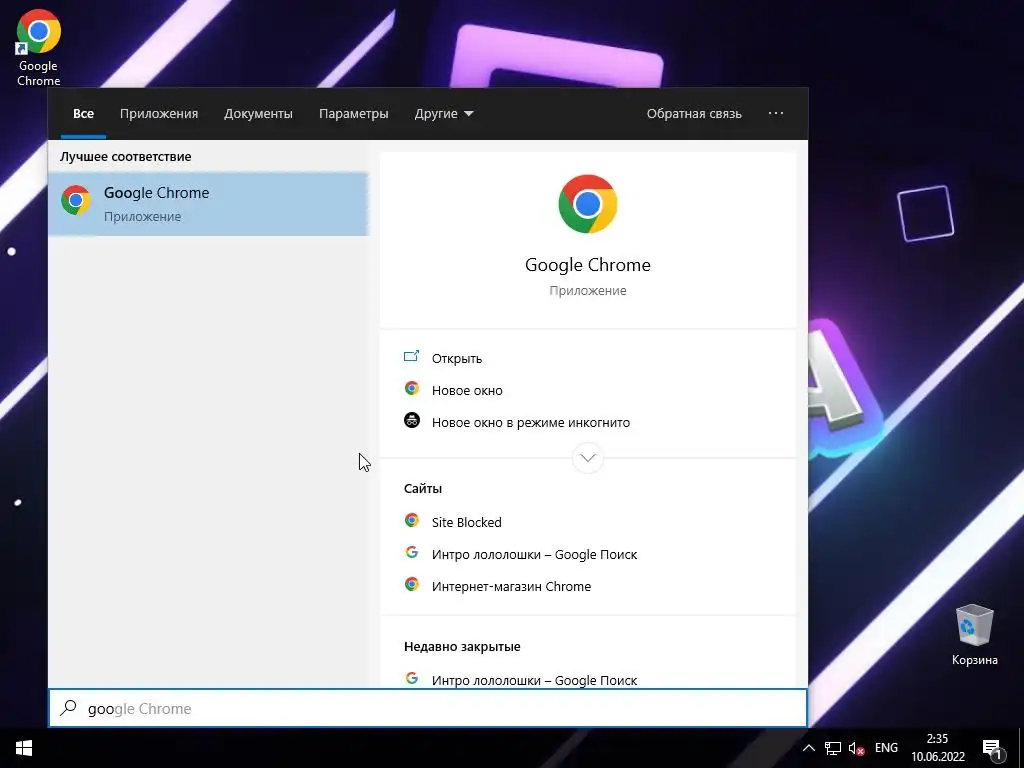Image resolution: width=1024 pixels, height=768 pixels.
Task: Show hidden tray icons arrow
Action: 808,748
